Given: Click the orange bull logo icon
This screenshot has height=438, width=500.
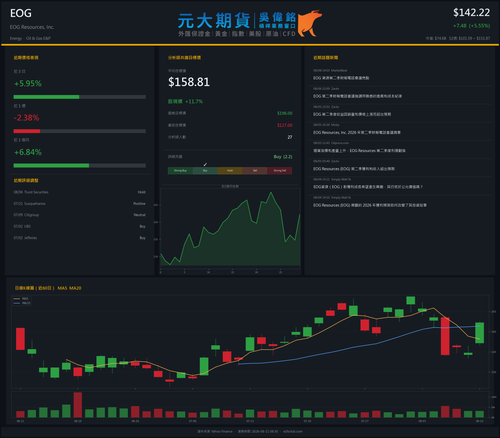Looking at the screenshot, I should (x=310, y=23).
